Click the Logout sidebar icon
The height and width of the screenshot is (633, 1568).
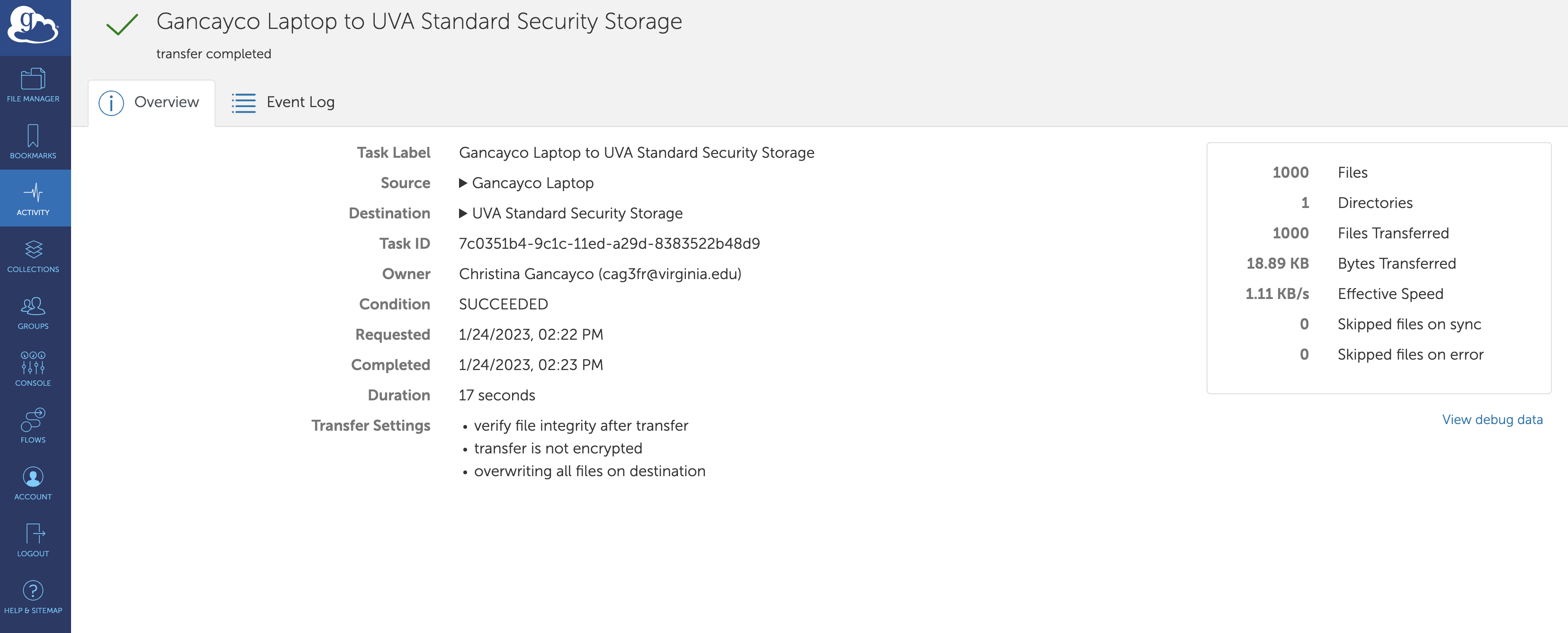point(33,534)
